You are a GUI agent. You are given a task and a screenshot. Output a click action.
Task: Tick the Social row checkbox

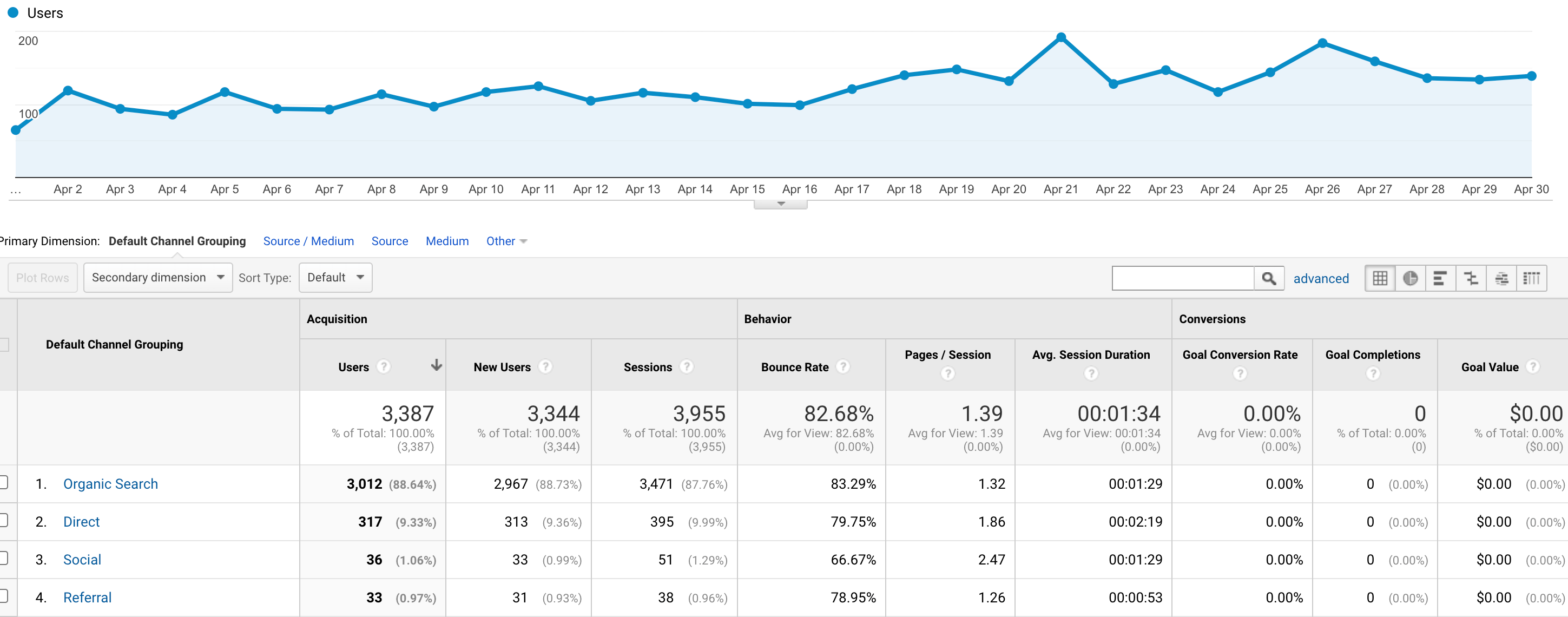tap(3, 558)
